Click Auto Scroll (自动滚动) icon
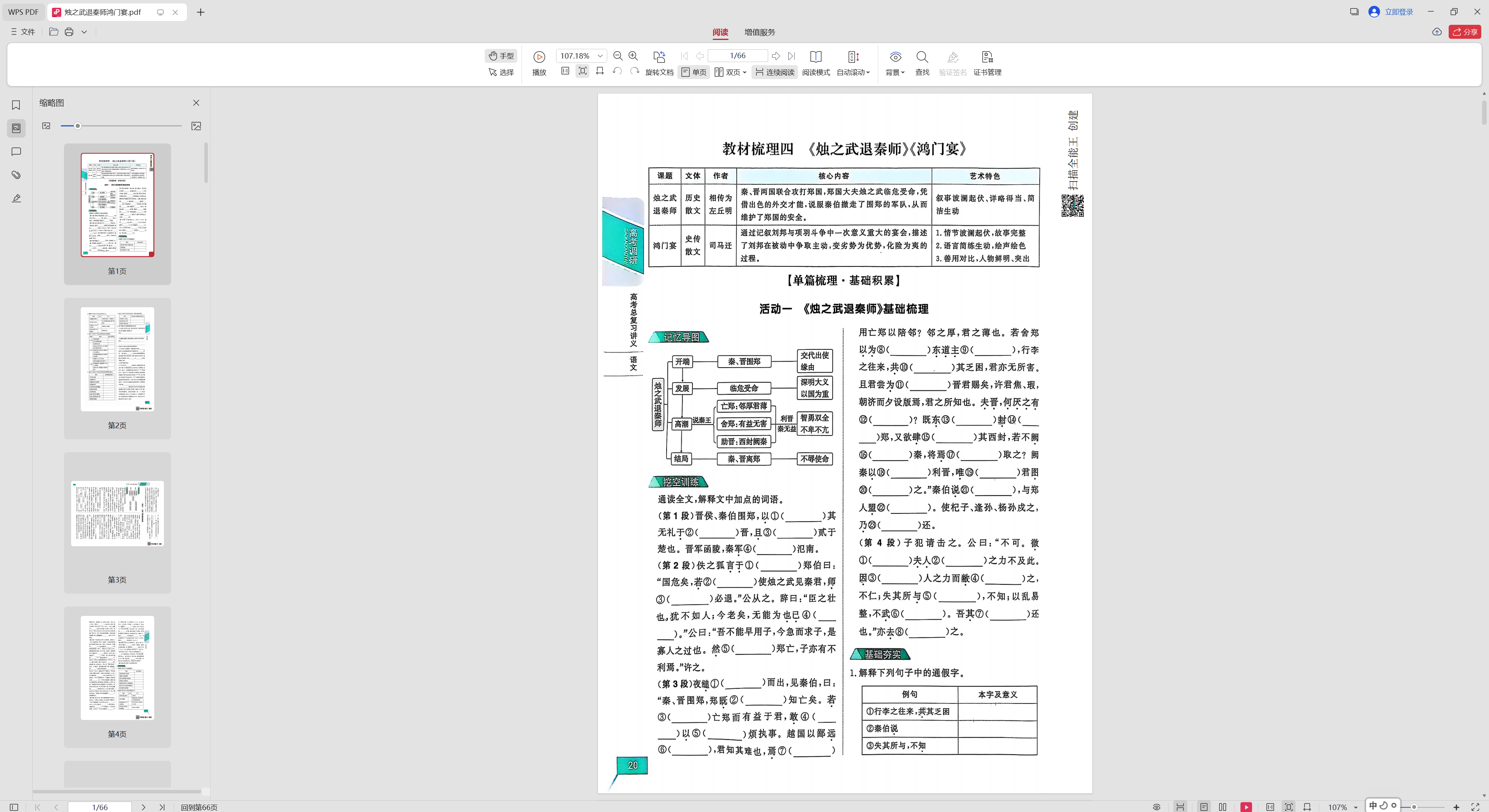 pyautogui.click(x=853, y=57)
